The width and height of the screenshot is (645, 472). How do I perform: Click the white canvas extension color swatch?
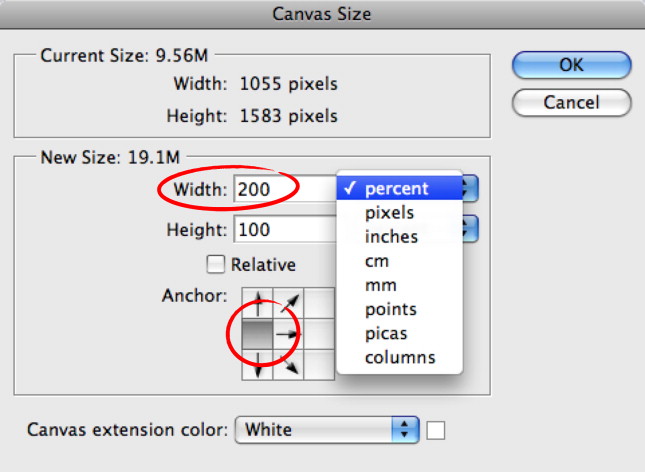(x=436, y=431)
